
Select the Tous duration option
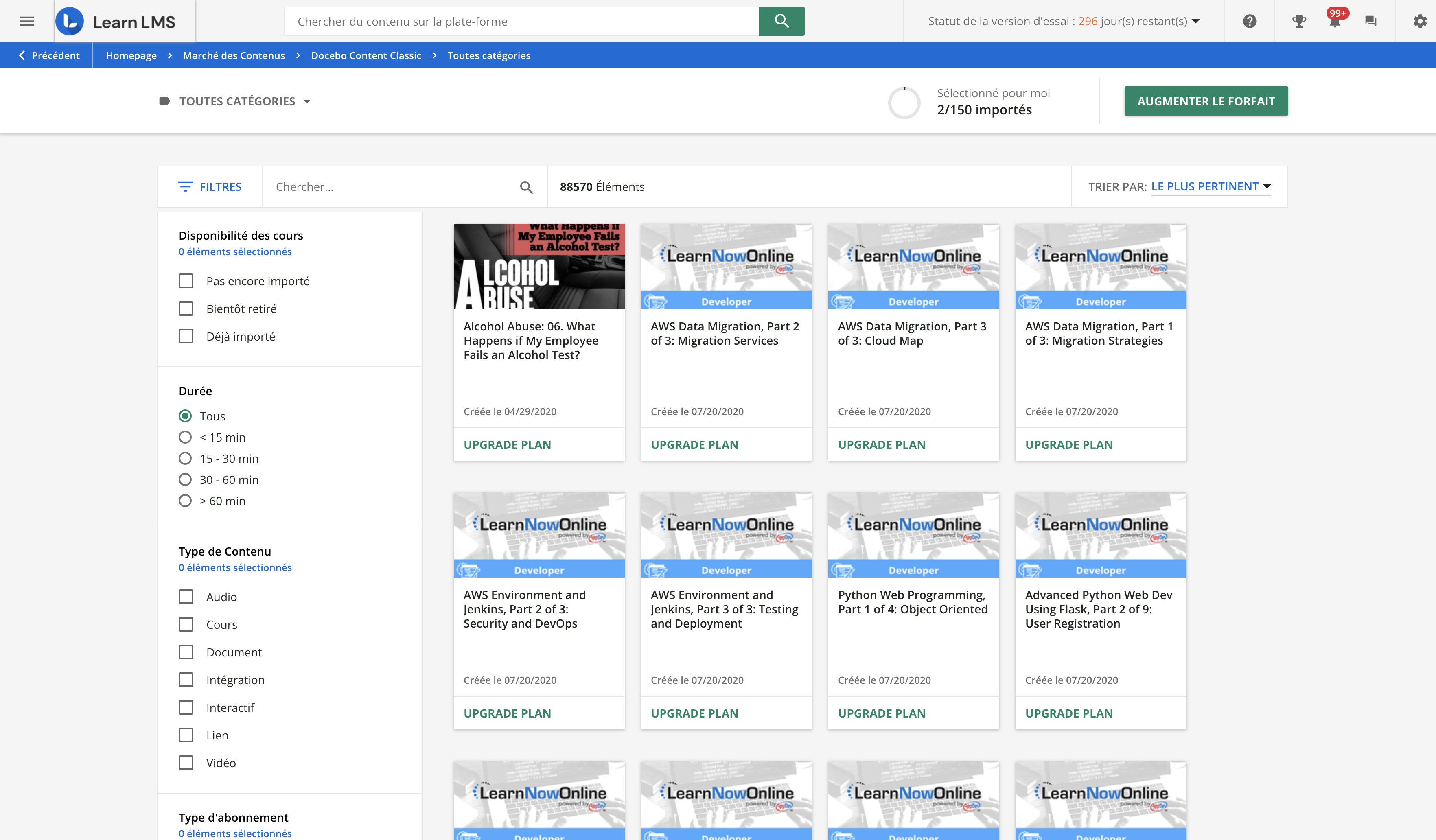(185, 416)
